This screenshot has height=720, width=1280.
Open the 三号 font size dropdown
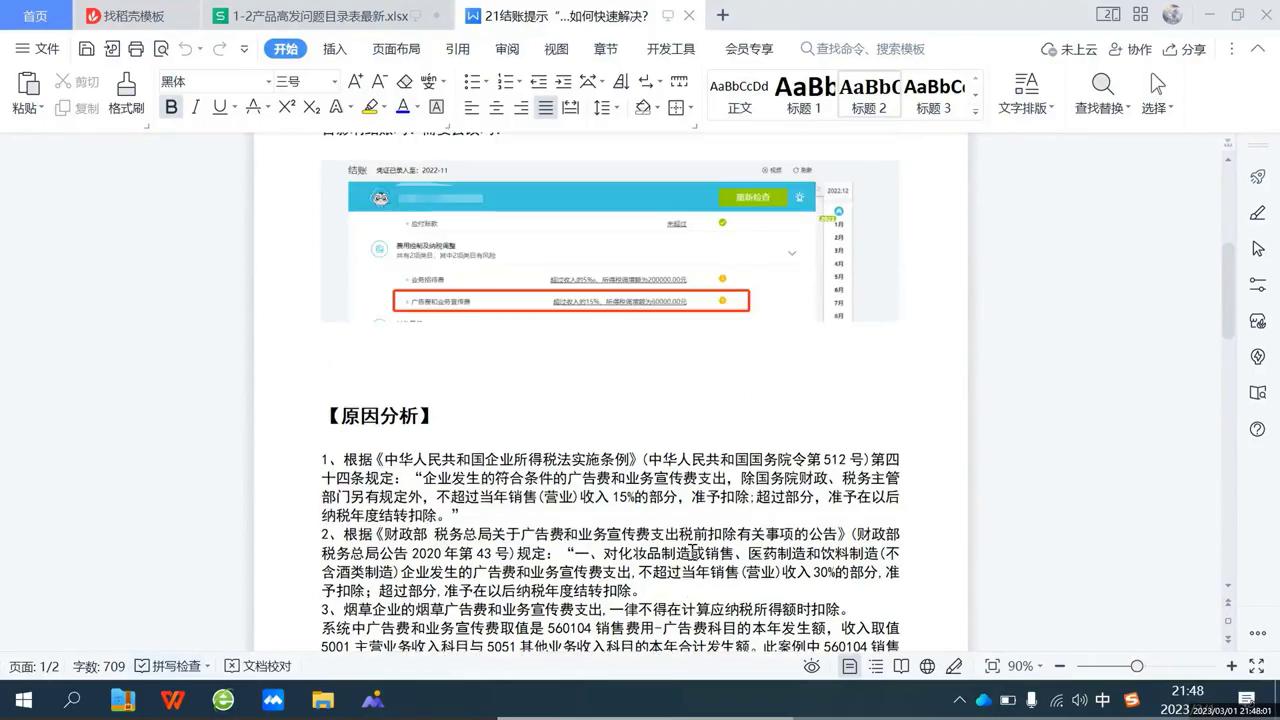pos(335,80)
